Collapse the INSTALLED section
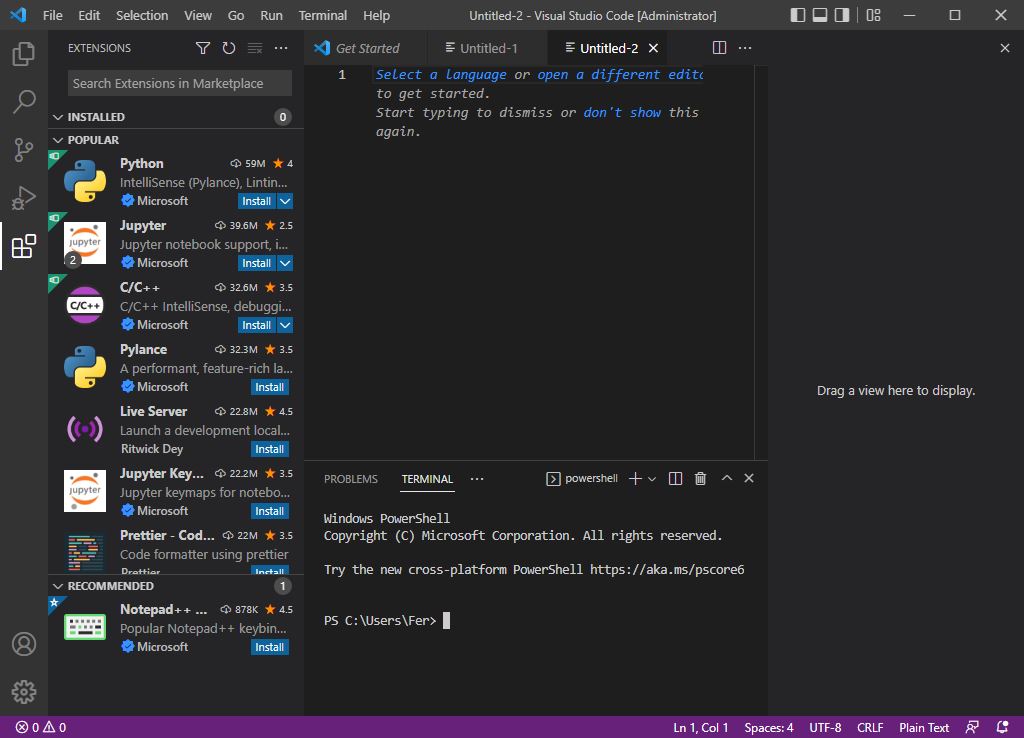The image size is (1024, 738). click(58, 117)
